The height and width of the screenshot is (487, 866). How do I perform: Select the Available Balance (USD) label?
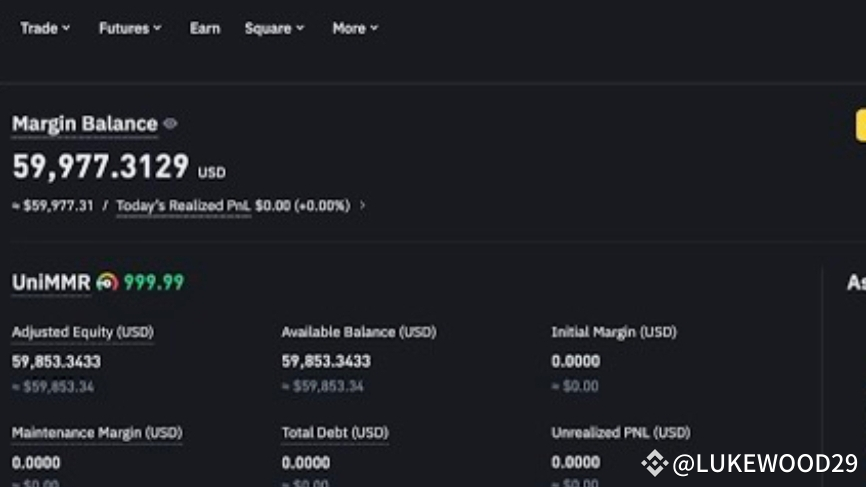pyautogui.click(x=359, y=331)
